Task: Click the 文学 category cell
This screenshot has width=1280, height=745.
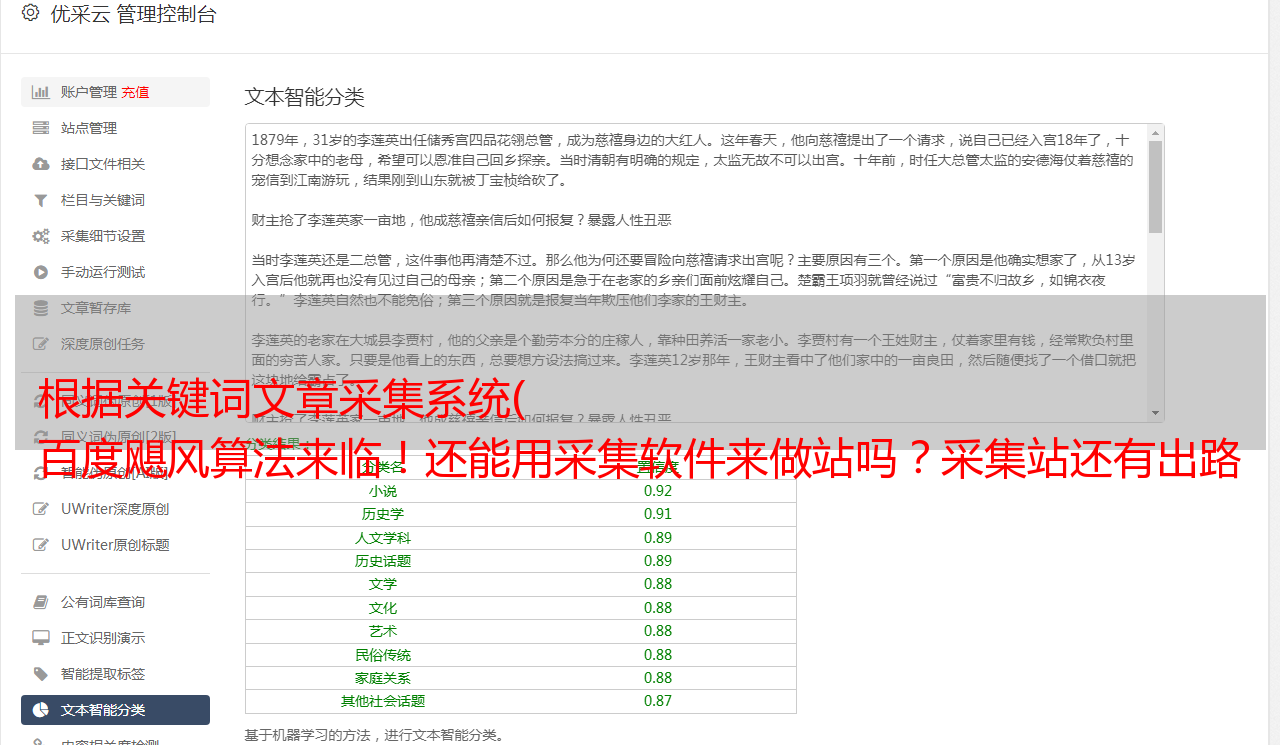Action: point(383,584)
